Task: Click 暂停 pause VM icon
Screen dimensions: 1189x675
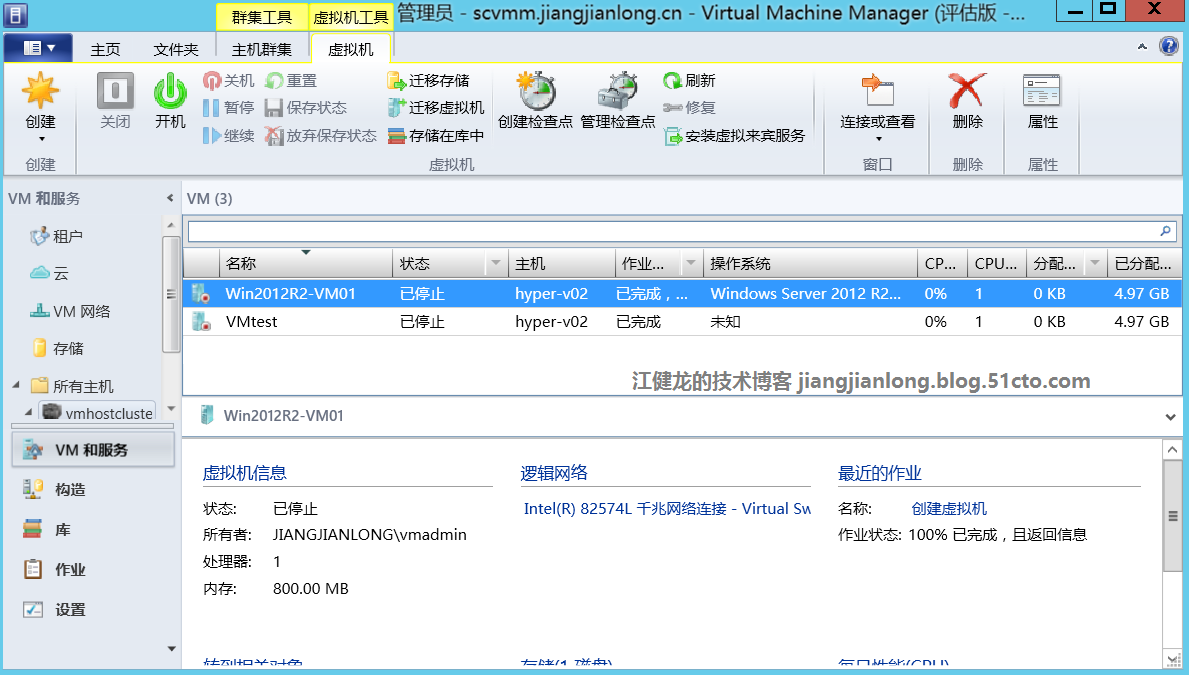Action: [x=212, y=108]
